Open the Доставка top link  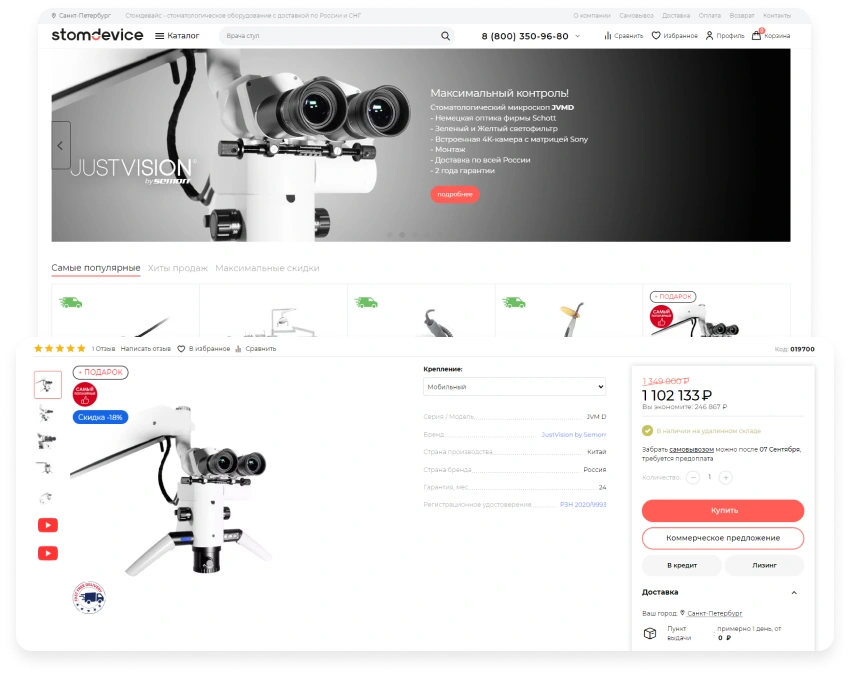(676, 16)
